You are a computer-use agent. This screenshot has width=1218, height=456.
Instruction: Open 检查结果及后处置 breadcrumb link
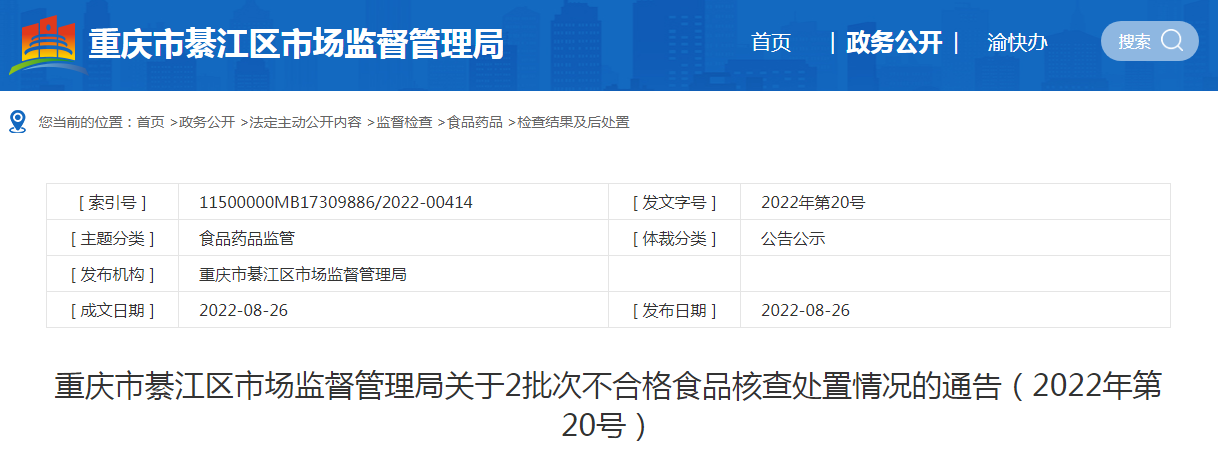point(573,122)
